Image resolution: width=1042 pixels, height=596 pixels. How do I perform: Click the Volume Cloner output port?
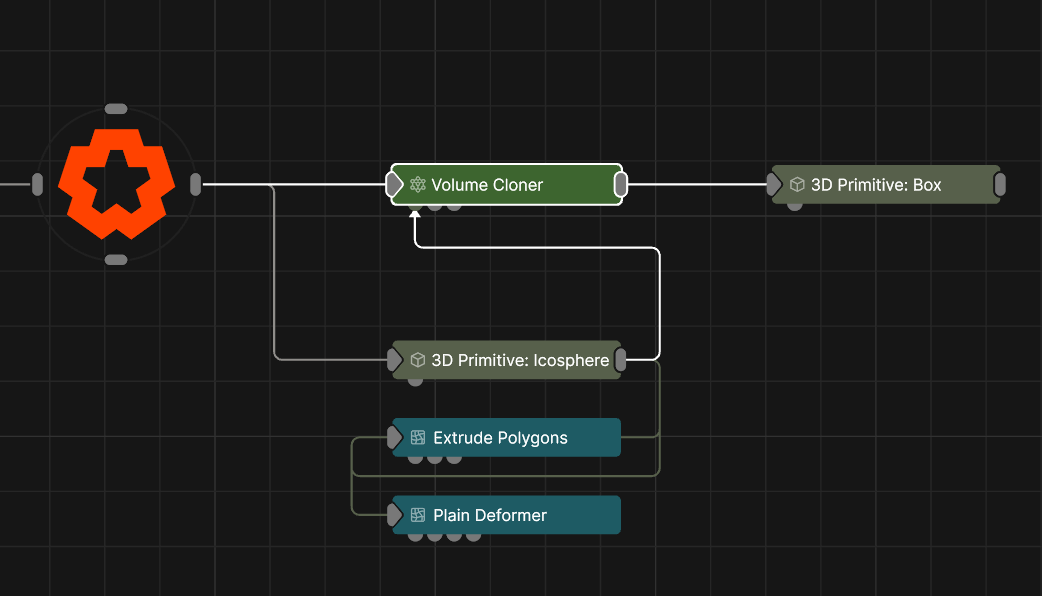point(621,184)
